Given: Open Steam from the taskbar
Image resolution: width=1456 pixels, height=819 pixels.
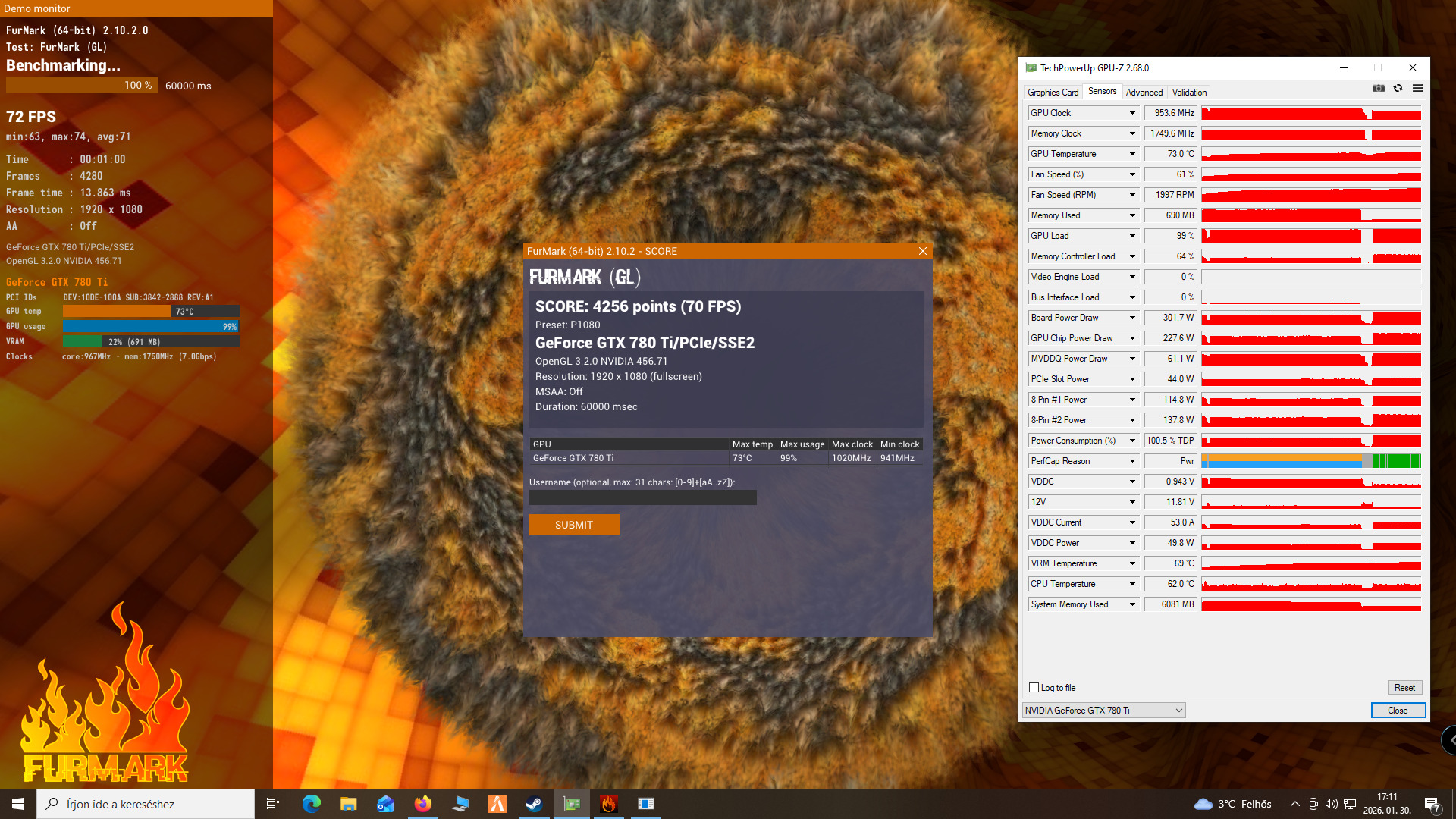Looking at the screenshot, I should point(535,804).
